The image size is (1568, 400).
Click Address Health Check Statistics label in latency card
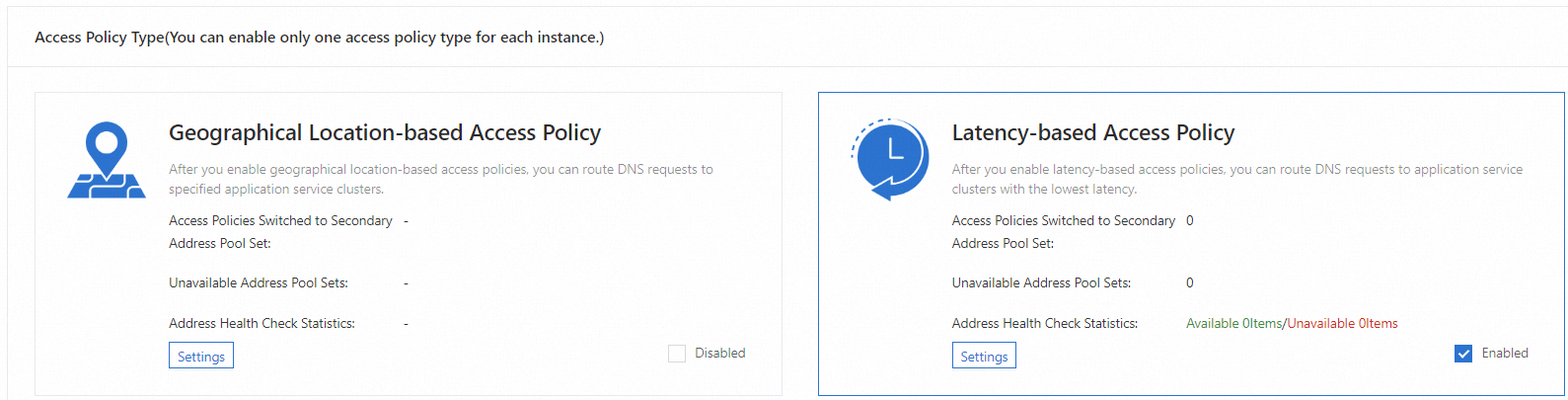(1044, 323)
